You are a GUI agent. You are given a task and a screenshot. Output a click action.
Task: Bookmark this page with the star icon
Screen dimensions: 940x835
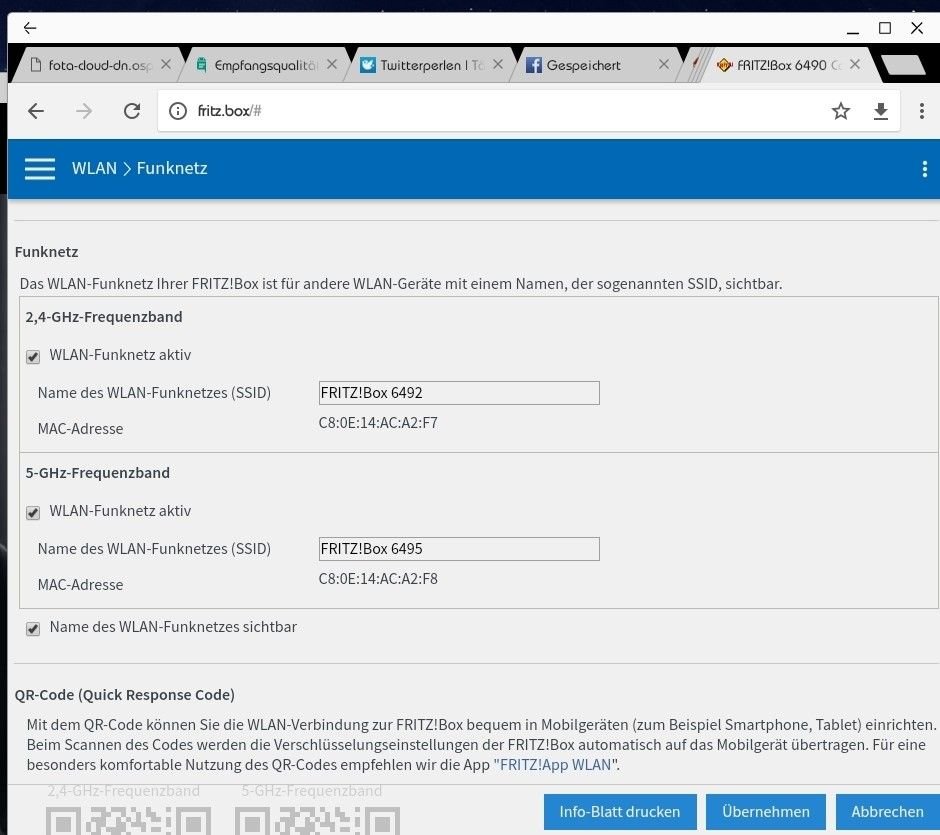pos(840,111)
